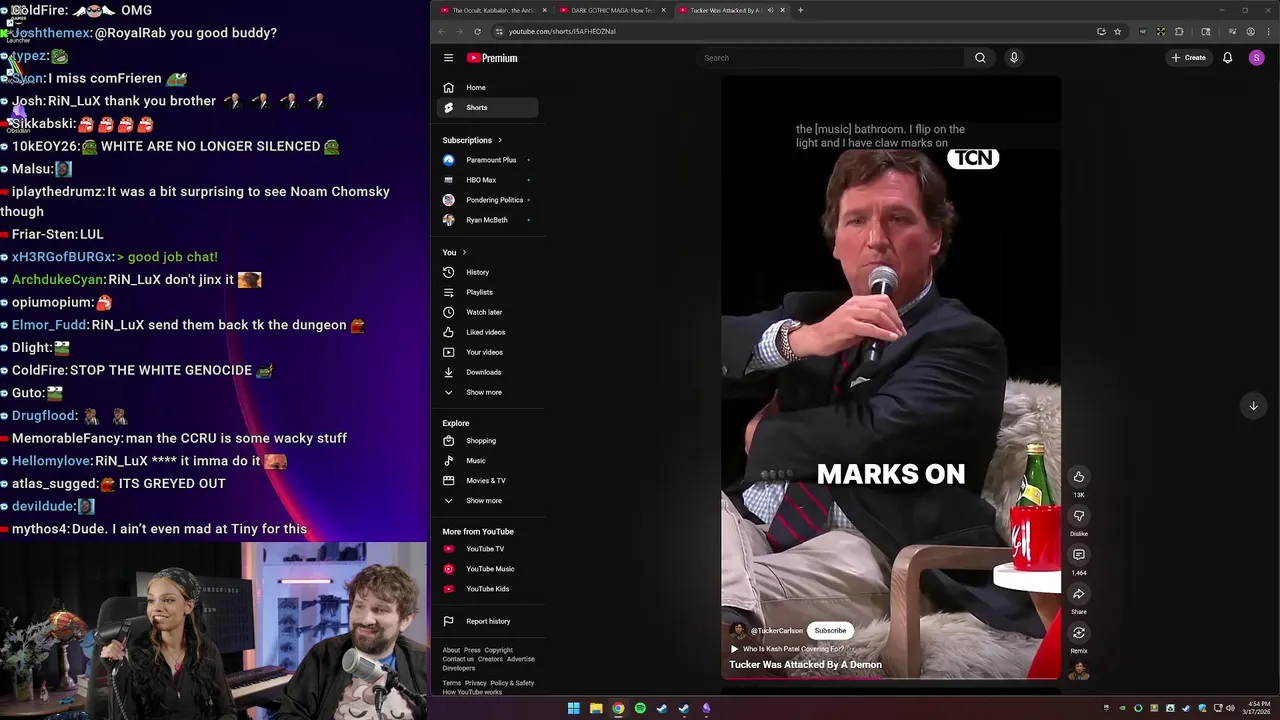1280x720 pixels.
Task: Reload the browser page
Action: pyautogui.click(x=477, y=31)
